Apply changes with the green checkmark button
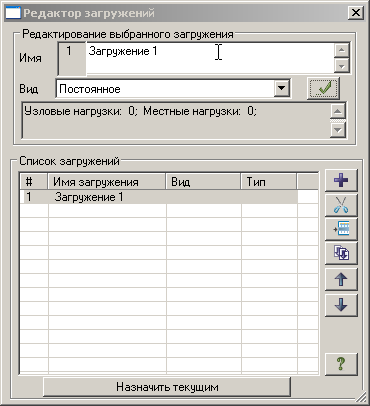This screenshot has height=406, width=370. tap(323, 88)
